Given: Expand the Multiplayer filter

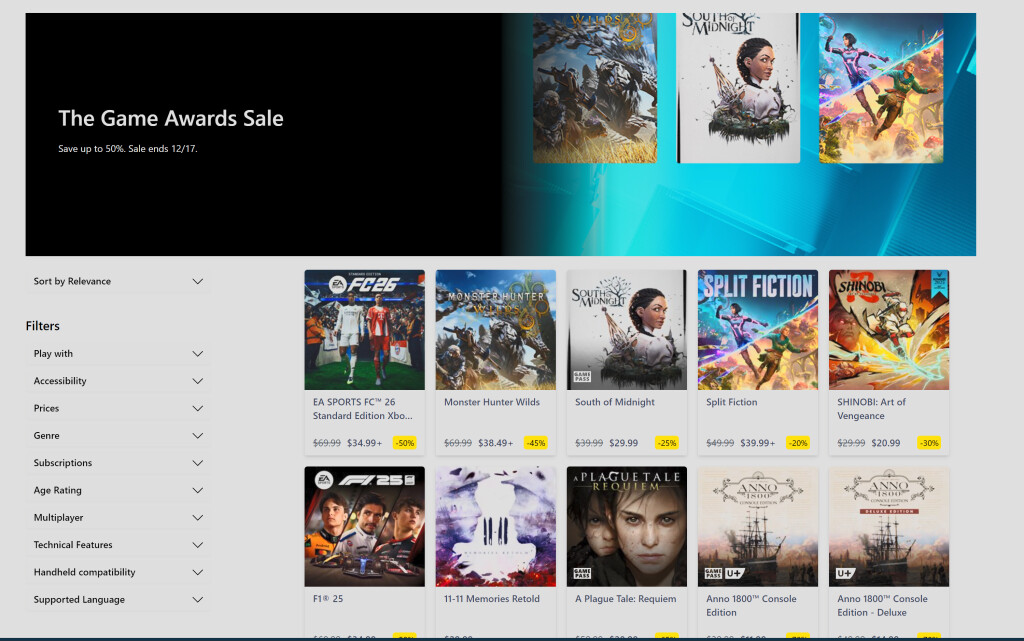Looking at the screenshot, I should click(x=118, y=518).
